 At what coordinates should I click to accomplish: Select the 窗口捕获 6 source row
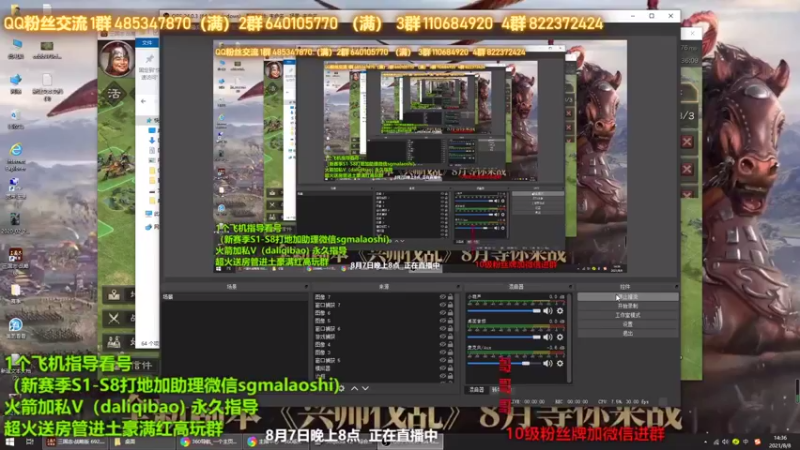point(376,329)
